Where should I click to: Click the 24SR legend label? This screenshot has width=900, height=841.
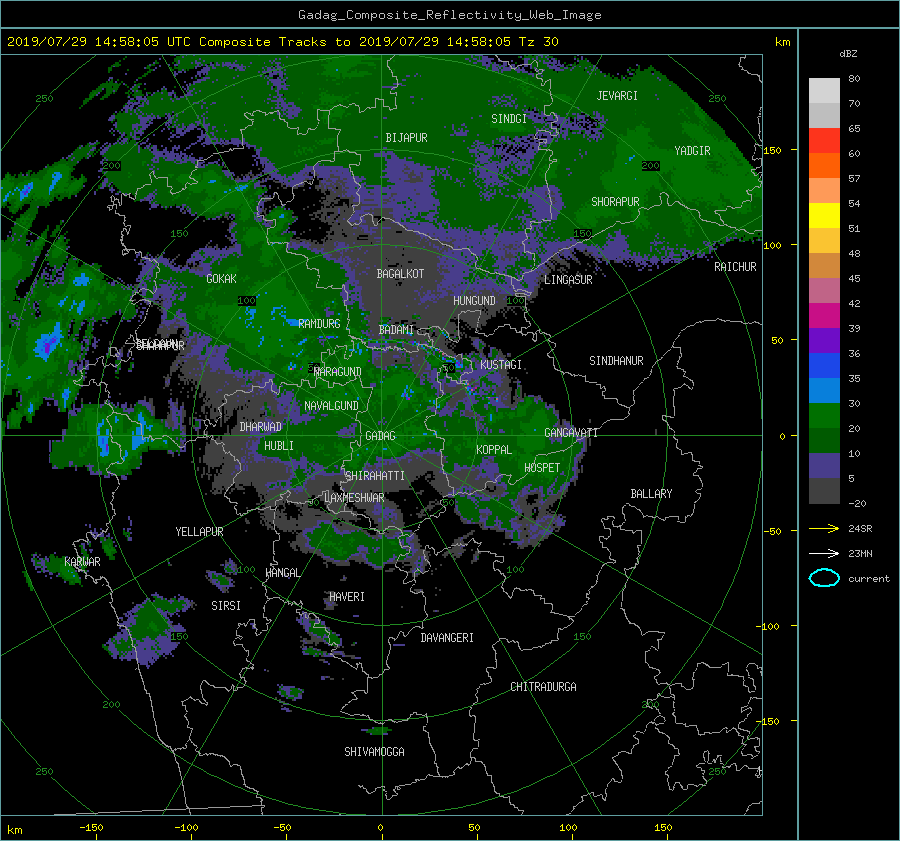point(860,528)
